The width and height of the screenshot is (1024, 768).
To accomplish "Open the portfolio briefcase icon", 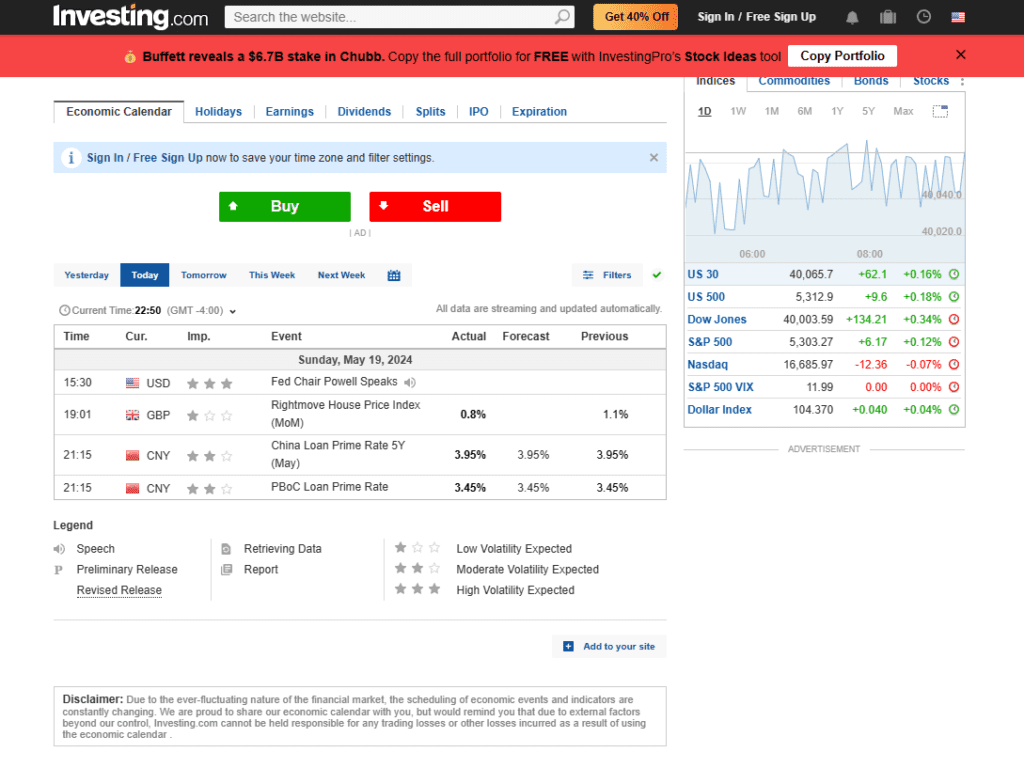I will coord(888,17).
